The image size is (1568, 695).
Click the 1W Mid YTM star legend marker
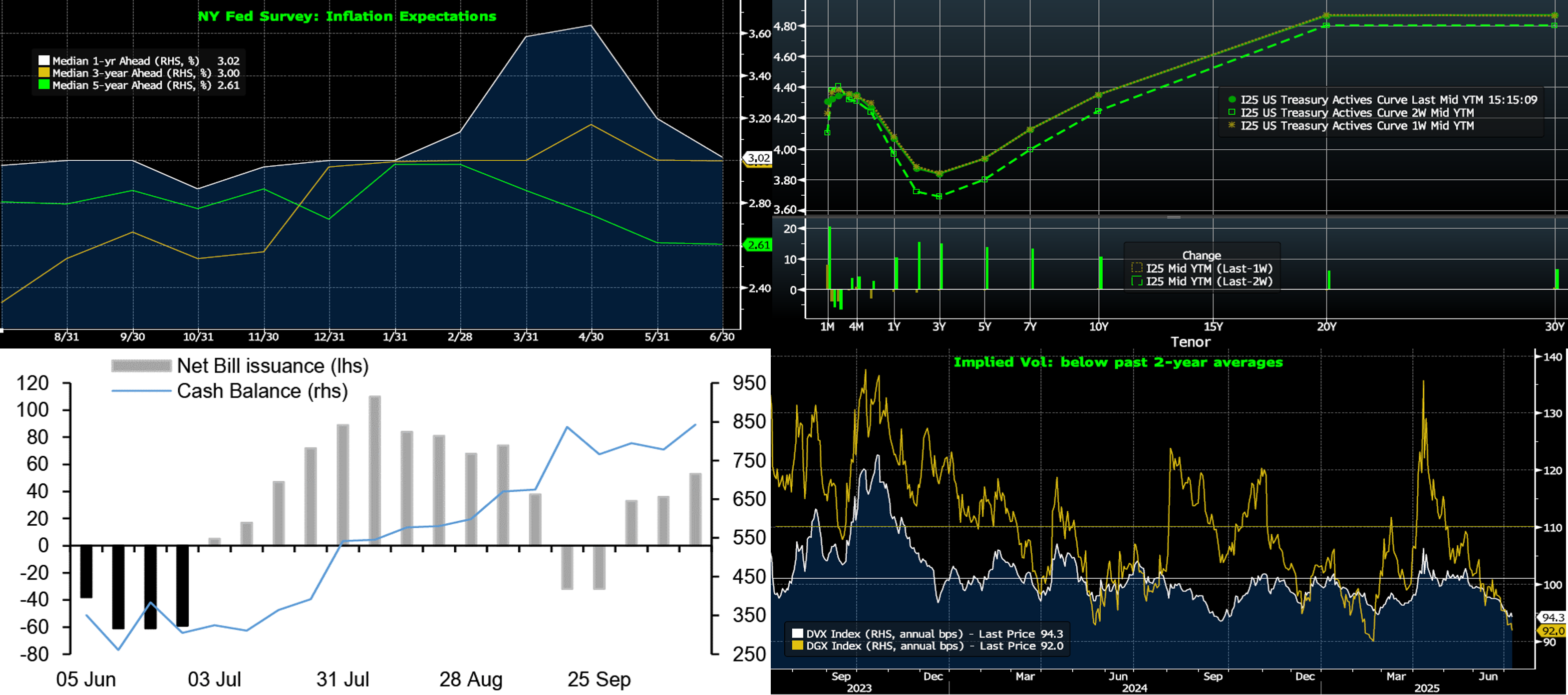[x=1232, y=125]
